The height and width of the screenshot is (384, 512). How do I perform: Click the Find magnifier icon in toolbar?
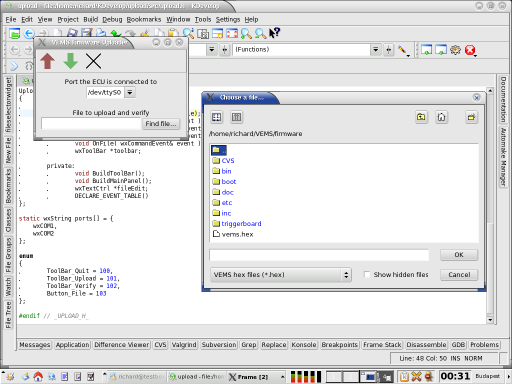point(188,33)
